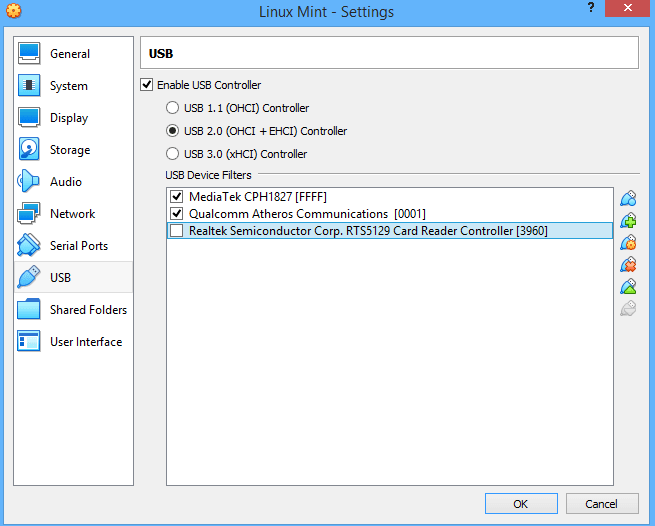The image size is (655, 526).
Task: Open System settings label
Action: (69, 86)
